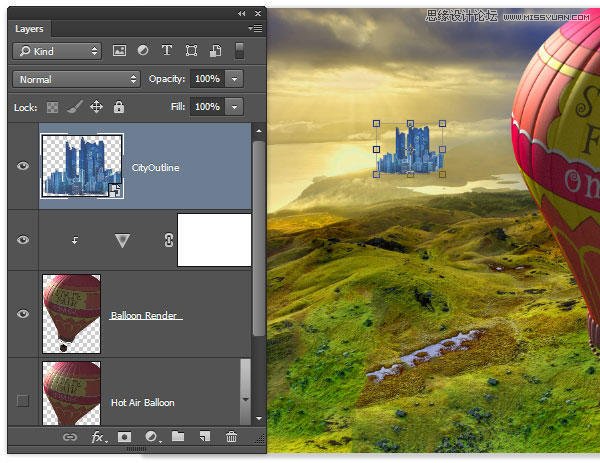Click the CityOutline layer name
This screenshot has height=463, width=600.
[x=155, y=168]
